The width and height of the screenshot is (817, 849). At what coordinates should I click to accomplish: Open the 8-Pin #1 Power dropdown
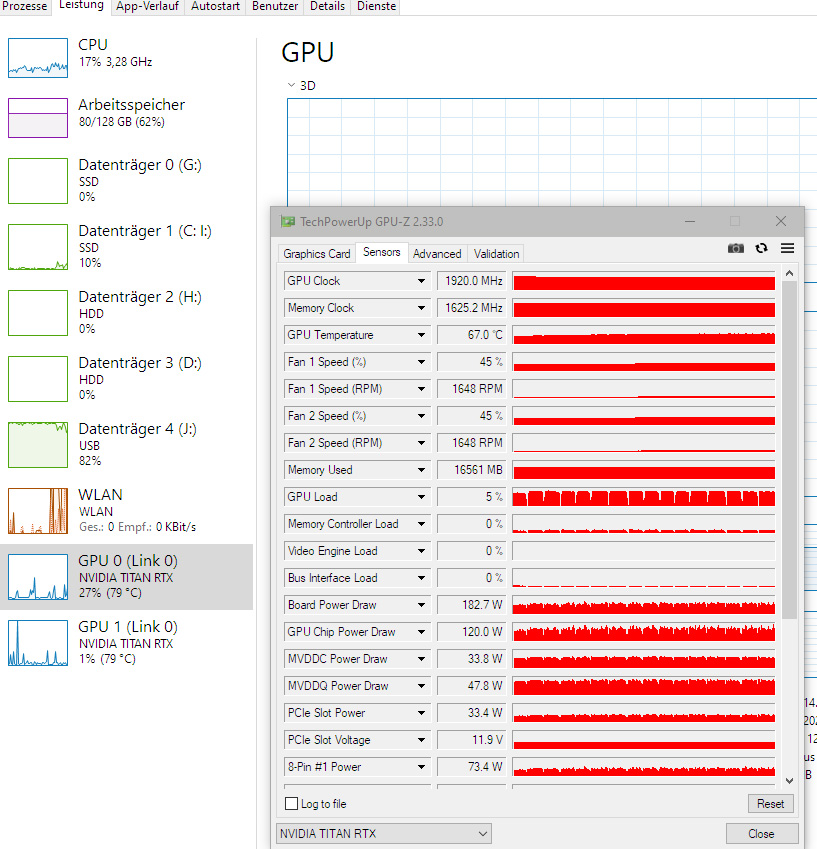(421, 767)
